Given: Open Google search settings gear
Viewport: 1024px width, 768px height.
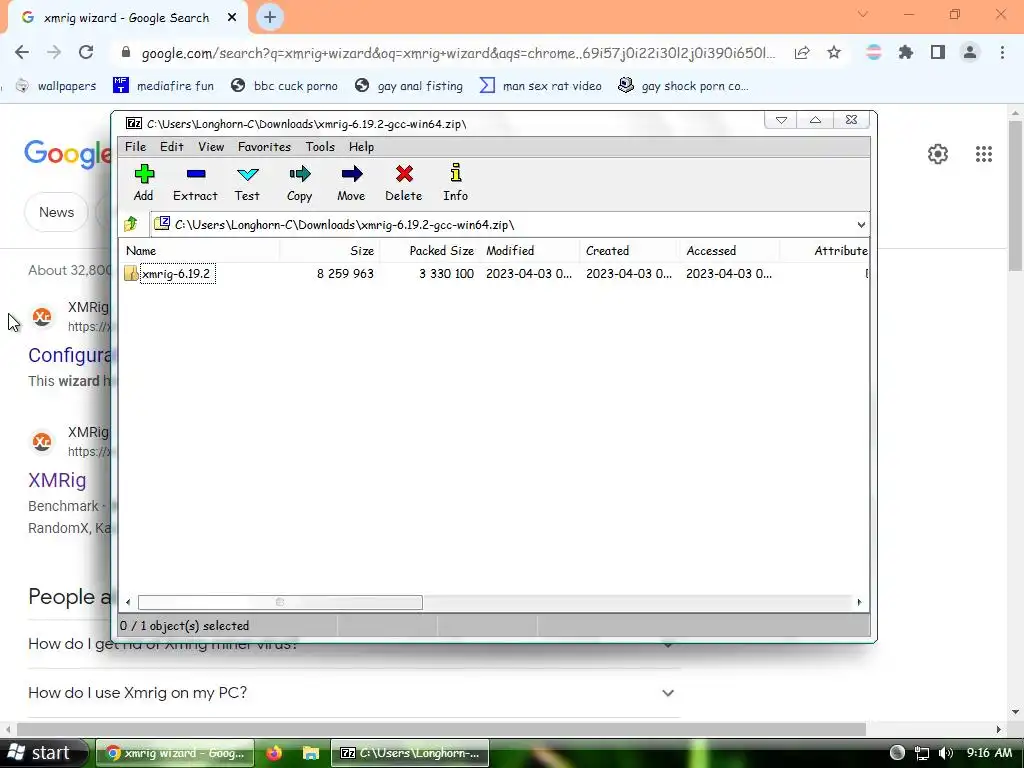Looking at the screenshot, I should [x=938, y=154].
